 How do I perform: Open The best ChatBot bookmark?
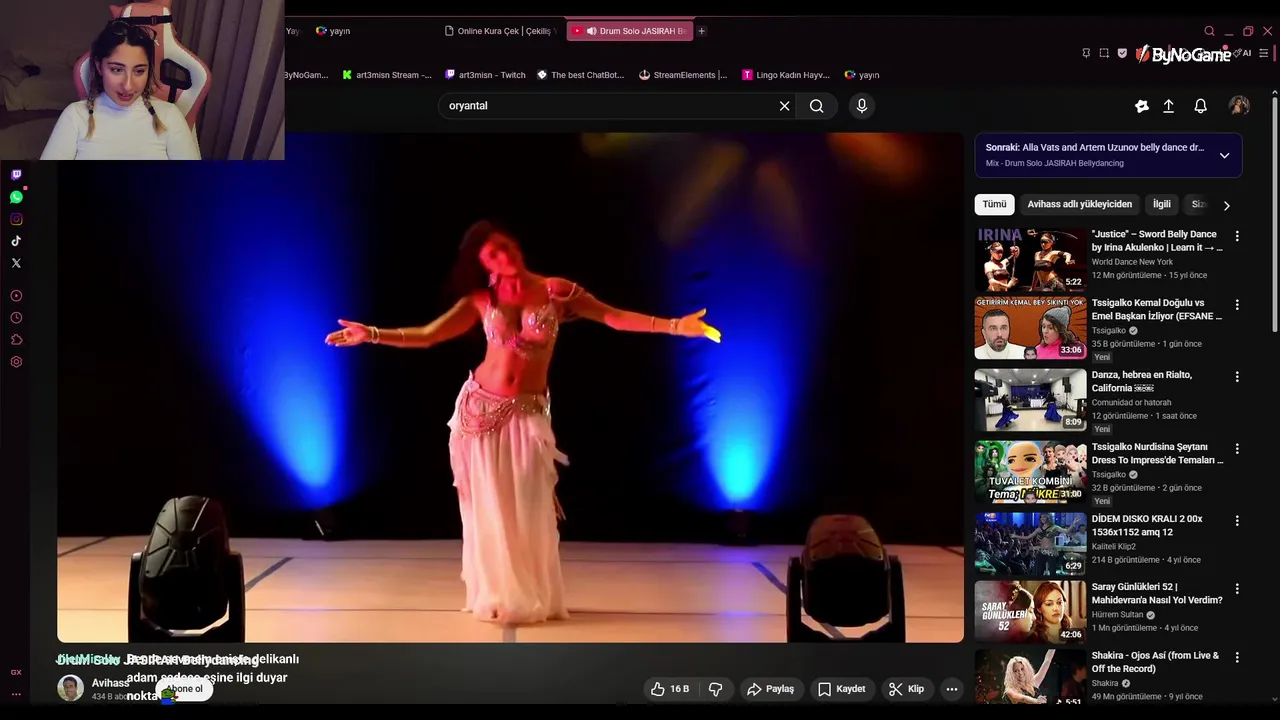(x=580, y=75)
